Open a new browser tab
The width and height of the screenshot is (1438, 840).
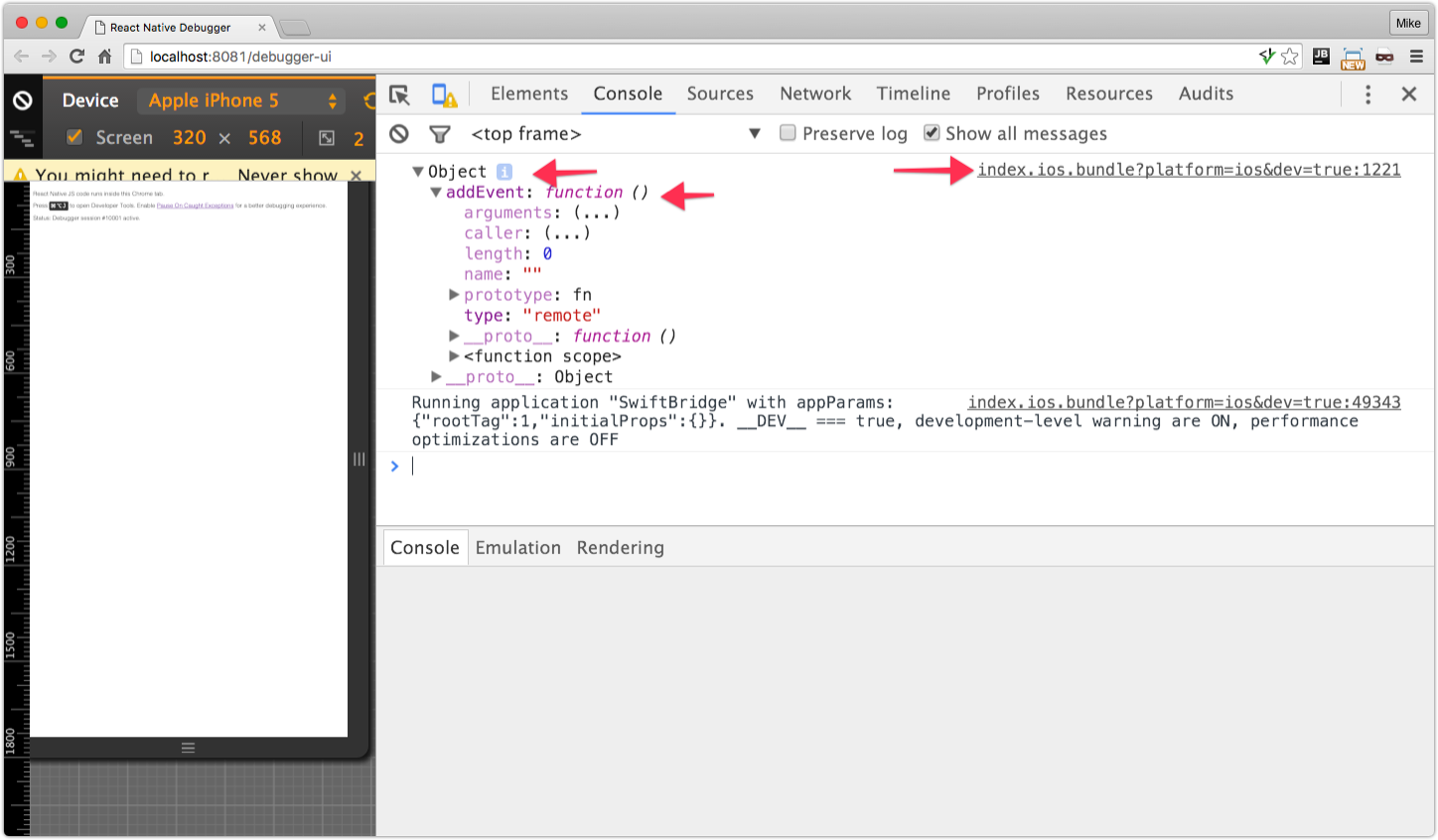click(295, 28)
